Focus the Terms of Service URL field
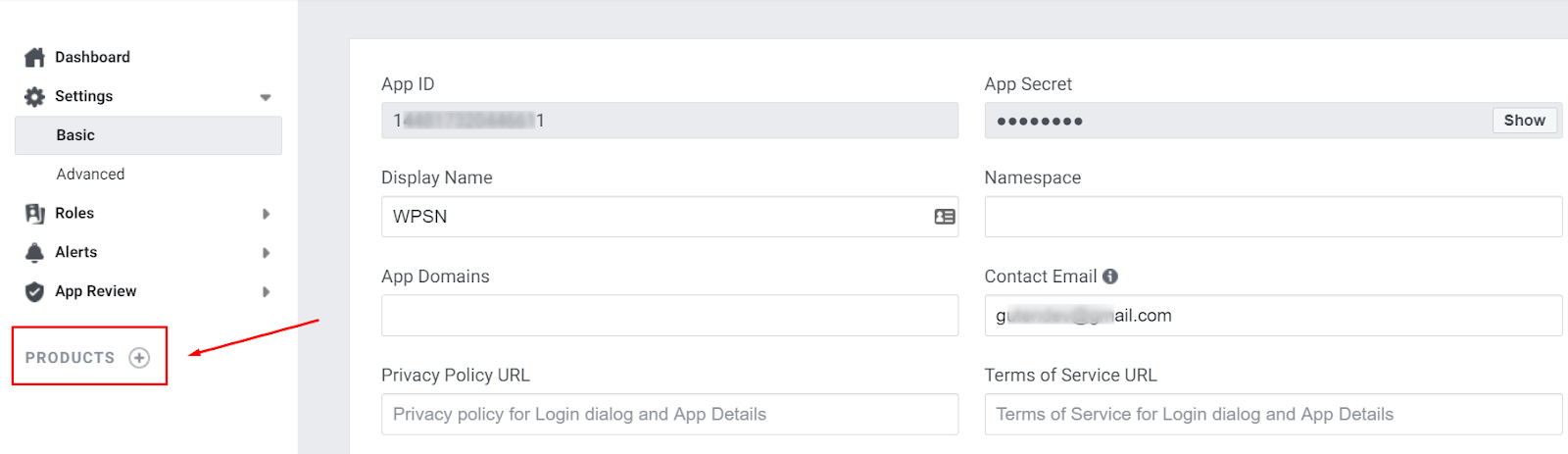Screen dimensions: 1568x454 pyautogui.click(x=1272, y=414)
